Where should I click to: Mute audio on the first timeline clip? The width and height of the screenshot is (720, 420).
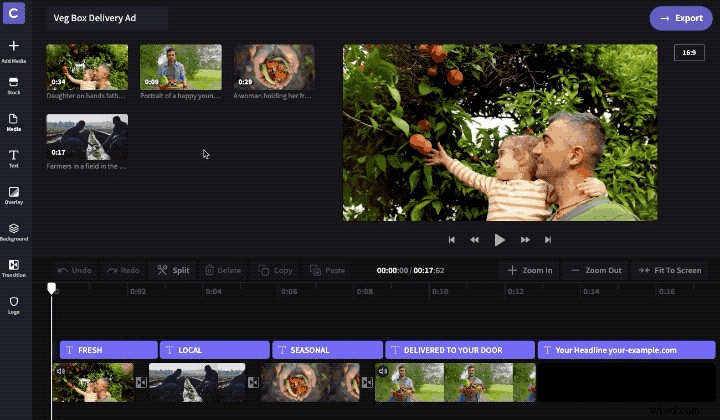point(60,370)
